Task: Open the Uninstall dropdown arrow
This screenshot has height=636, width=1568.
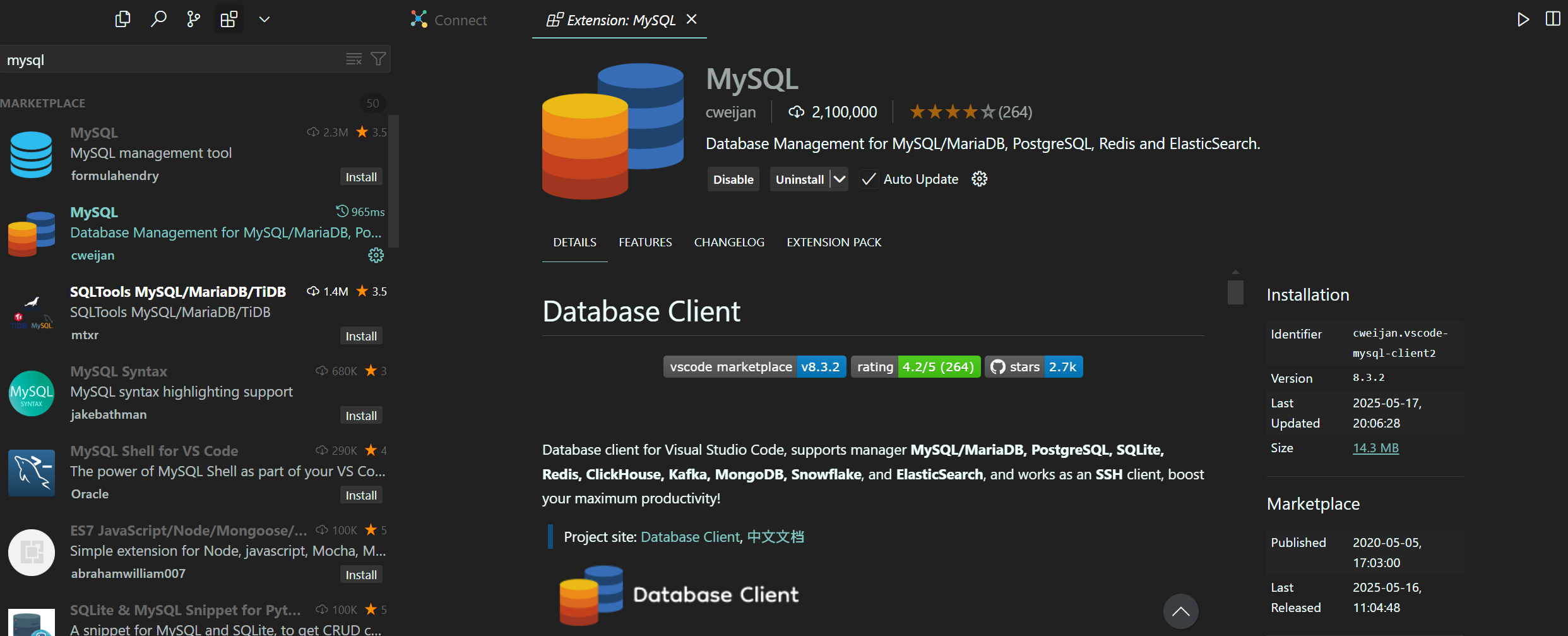Action: coord(839,179)
